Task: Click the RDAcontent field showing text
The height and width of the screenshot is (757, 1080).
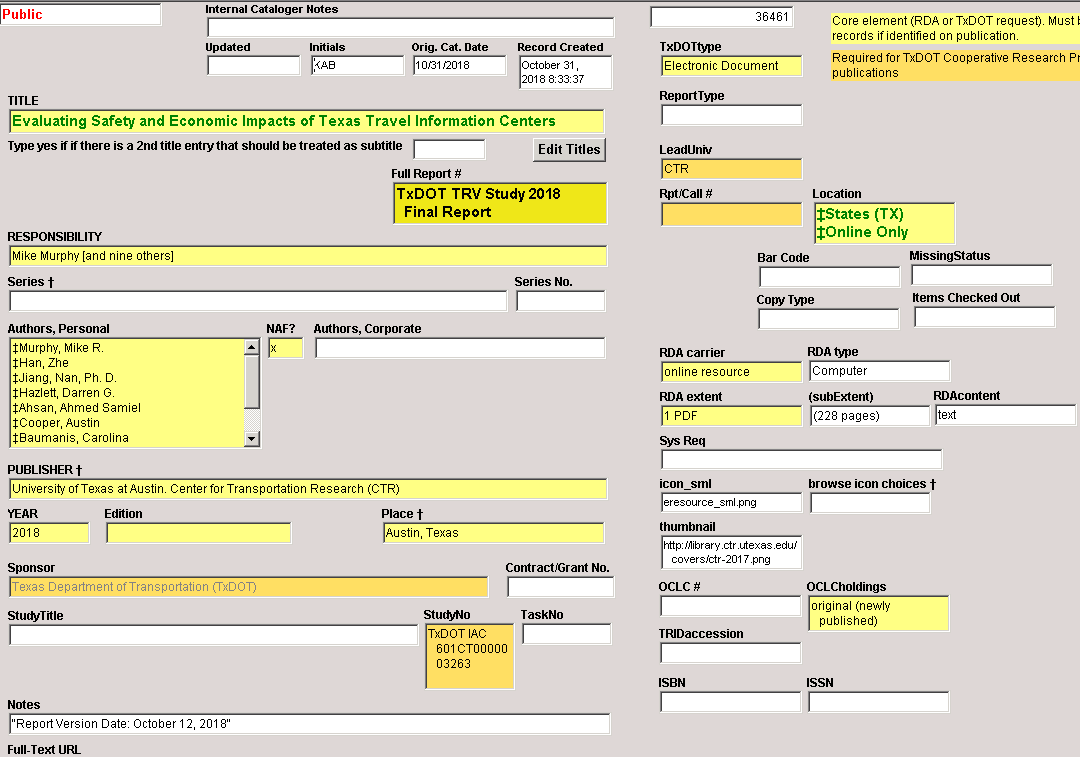Action: click(x=1005, y=415)
